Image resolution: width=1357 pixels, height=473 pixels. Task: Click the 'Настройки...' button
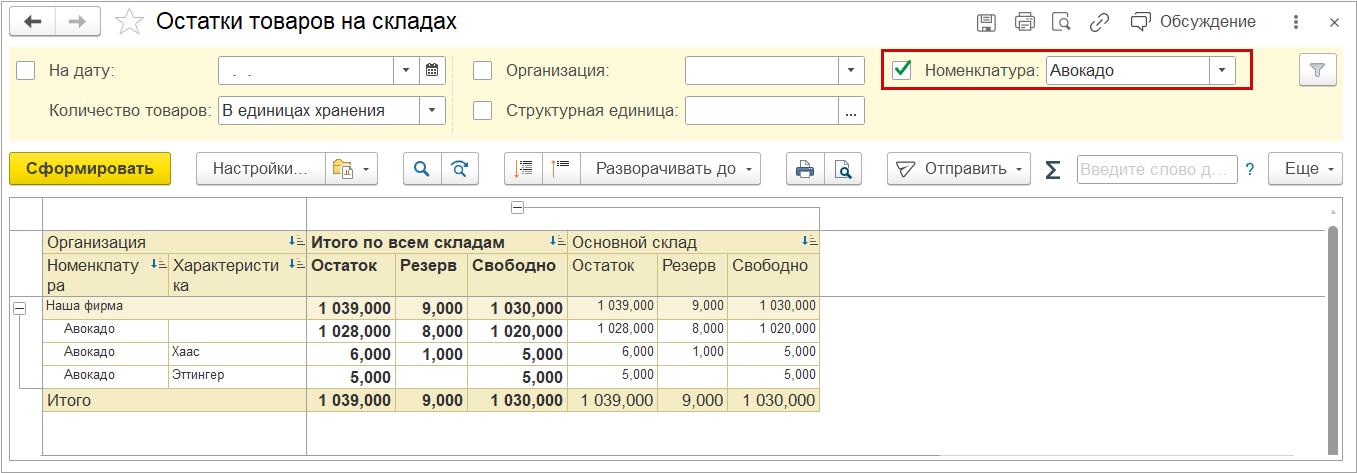point(260,169)
